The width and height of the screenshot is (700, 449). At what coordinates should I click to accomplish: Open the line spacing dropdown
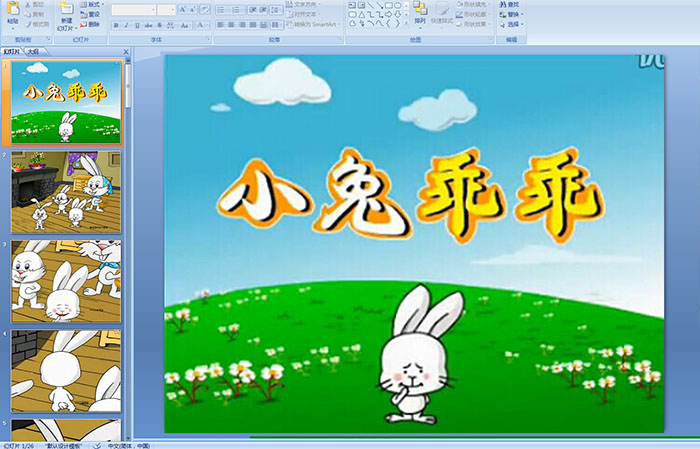click(277, 10)
